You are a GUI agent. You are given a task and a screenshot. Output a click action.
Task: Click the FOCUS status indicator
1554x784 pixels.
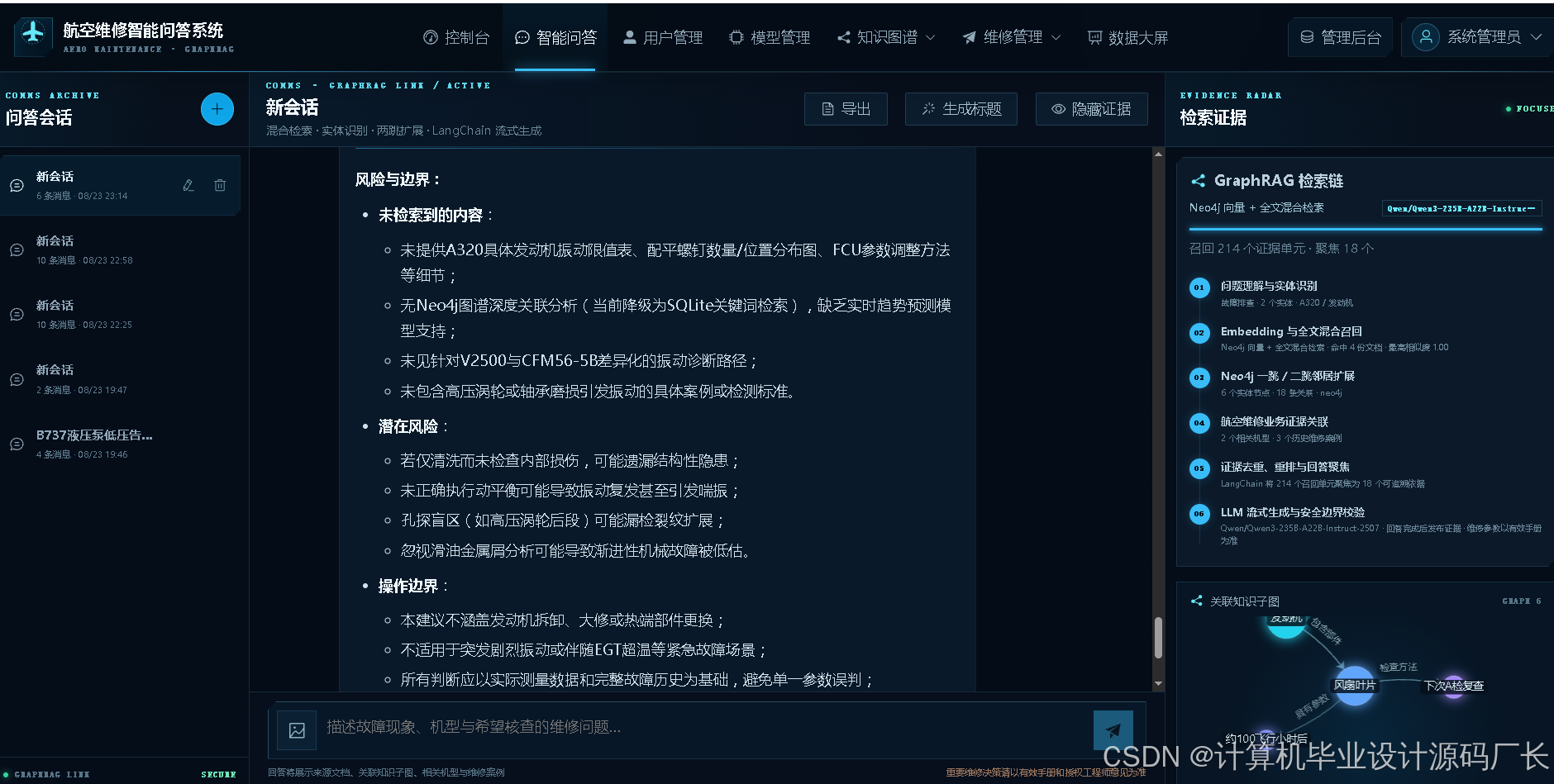point(1529,108)
